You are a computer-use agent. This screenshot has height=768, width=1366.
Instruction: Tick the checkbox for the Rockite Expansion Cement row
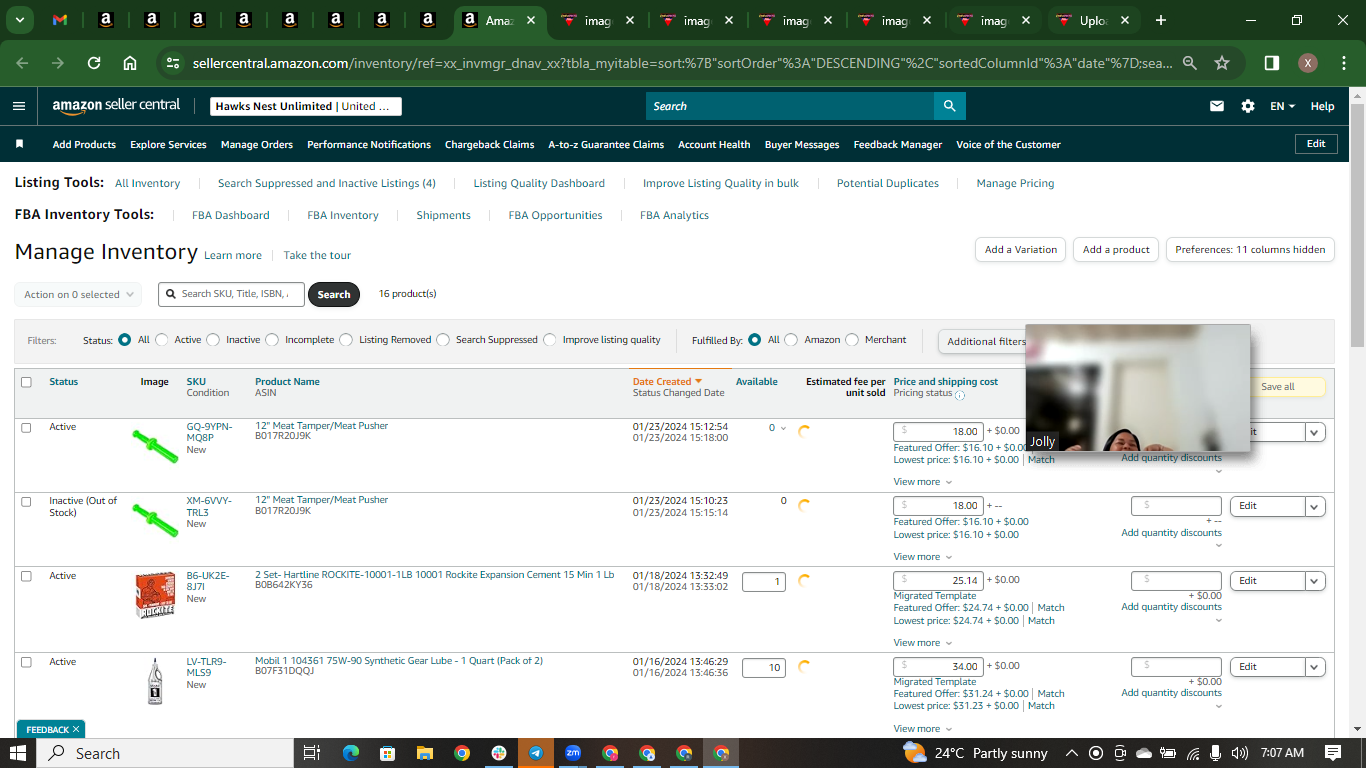coord(26,576)
